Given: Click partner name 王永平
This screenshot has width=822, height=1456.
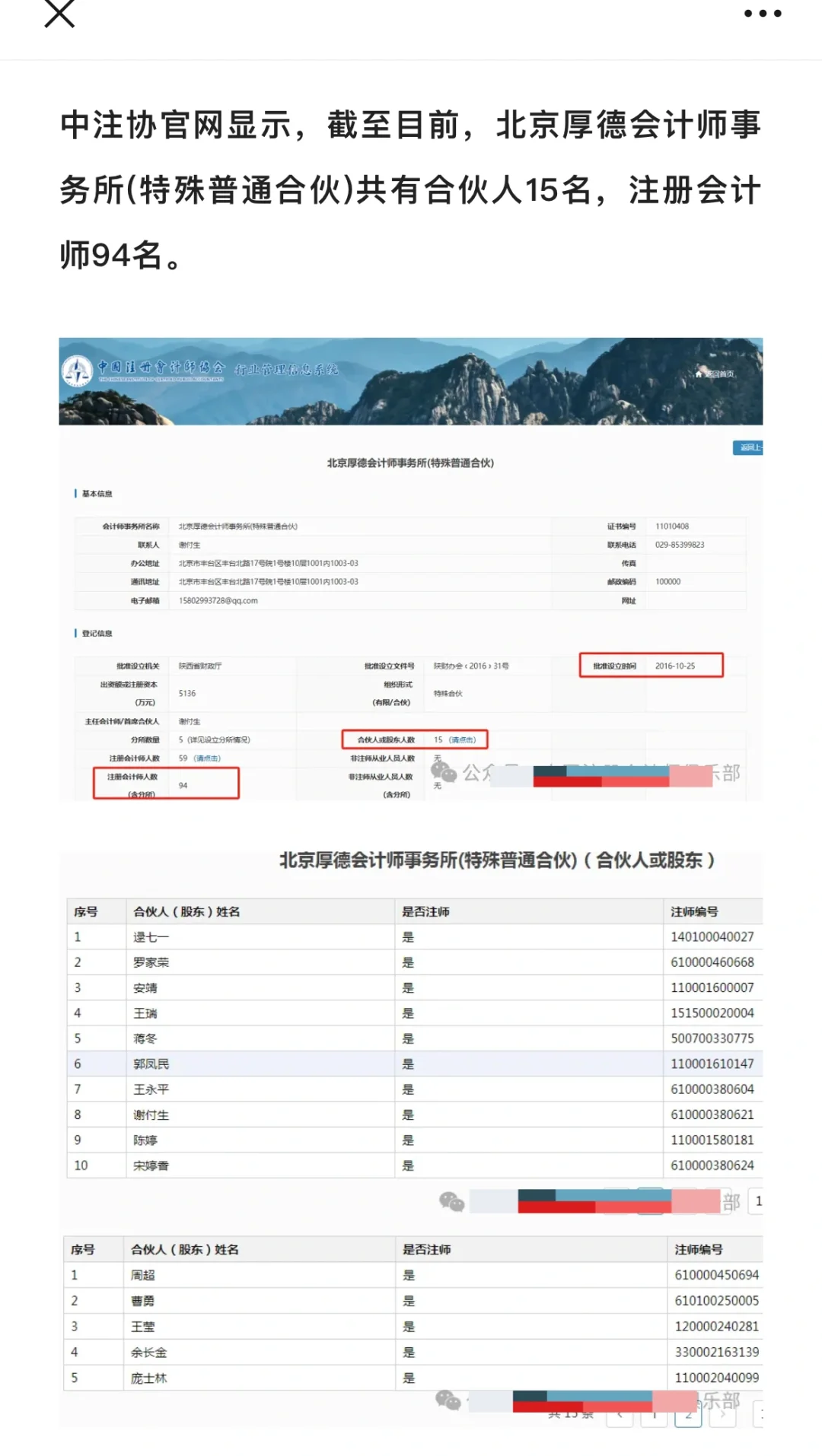Looking at the screenshot, I should click(x=151, y=1089).
